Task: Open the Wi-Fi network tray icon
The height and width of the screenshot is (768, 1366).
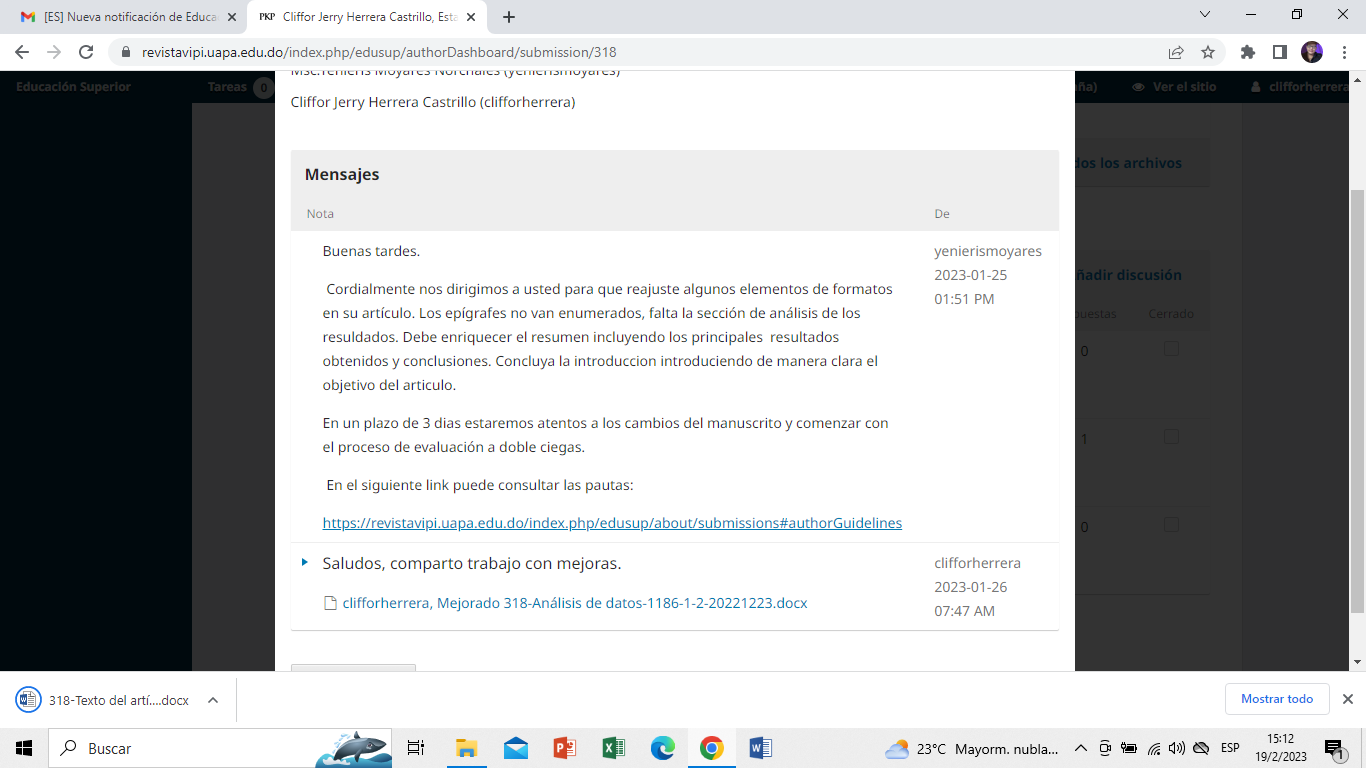Action: pyautogui.click(x=1154, y=748)
